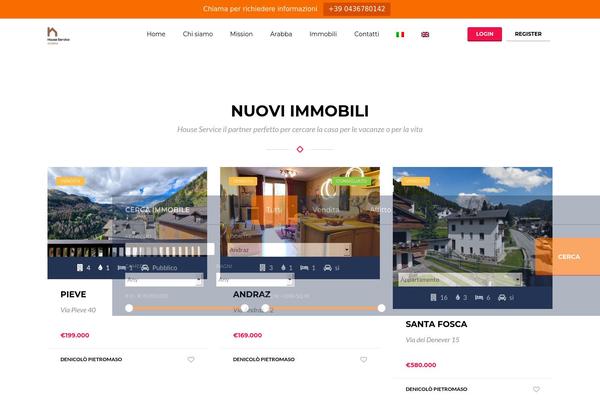Click the second slider's right end handle
This screenshot has width=600, height=400.
point(381,308)
